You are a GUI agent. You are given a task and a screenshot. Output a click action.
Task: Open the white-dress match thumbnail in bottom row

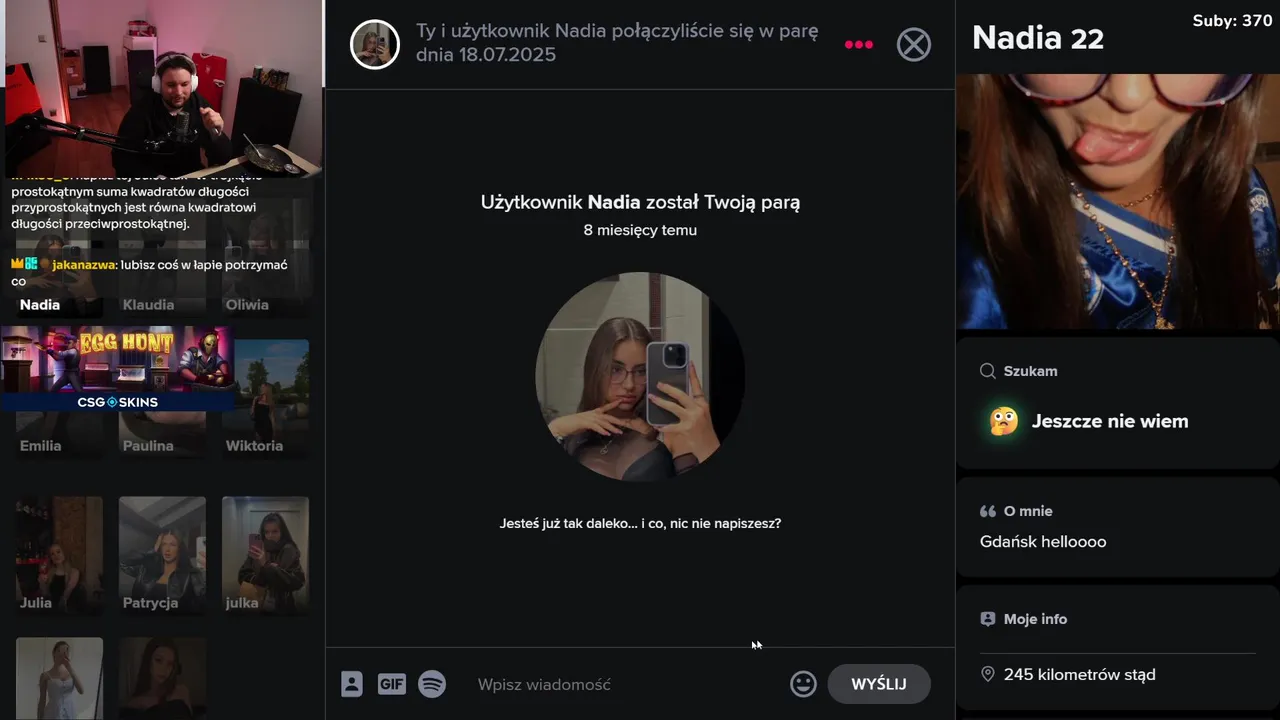[x=59, y=678]
